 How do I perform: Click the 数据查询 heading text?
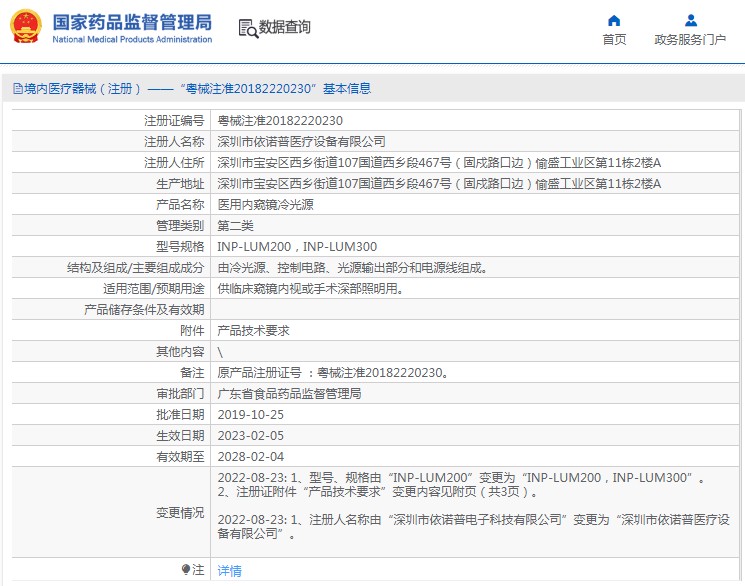285,28
